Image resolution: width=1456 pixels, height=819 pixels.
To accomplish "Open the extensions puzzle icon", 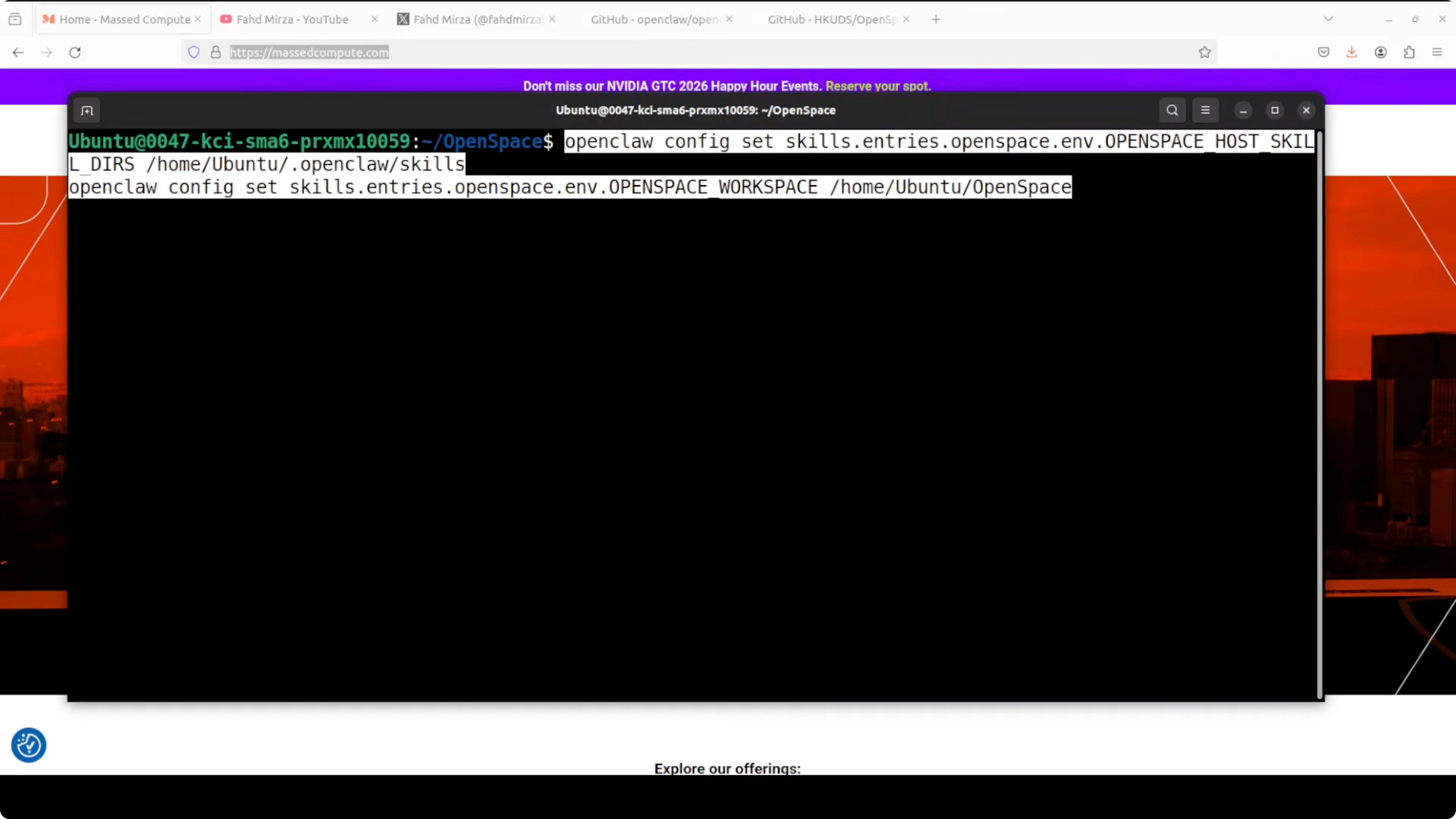I will click(x=1409, y=53).
